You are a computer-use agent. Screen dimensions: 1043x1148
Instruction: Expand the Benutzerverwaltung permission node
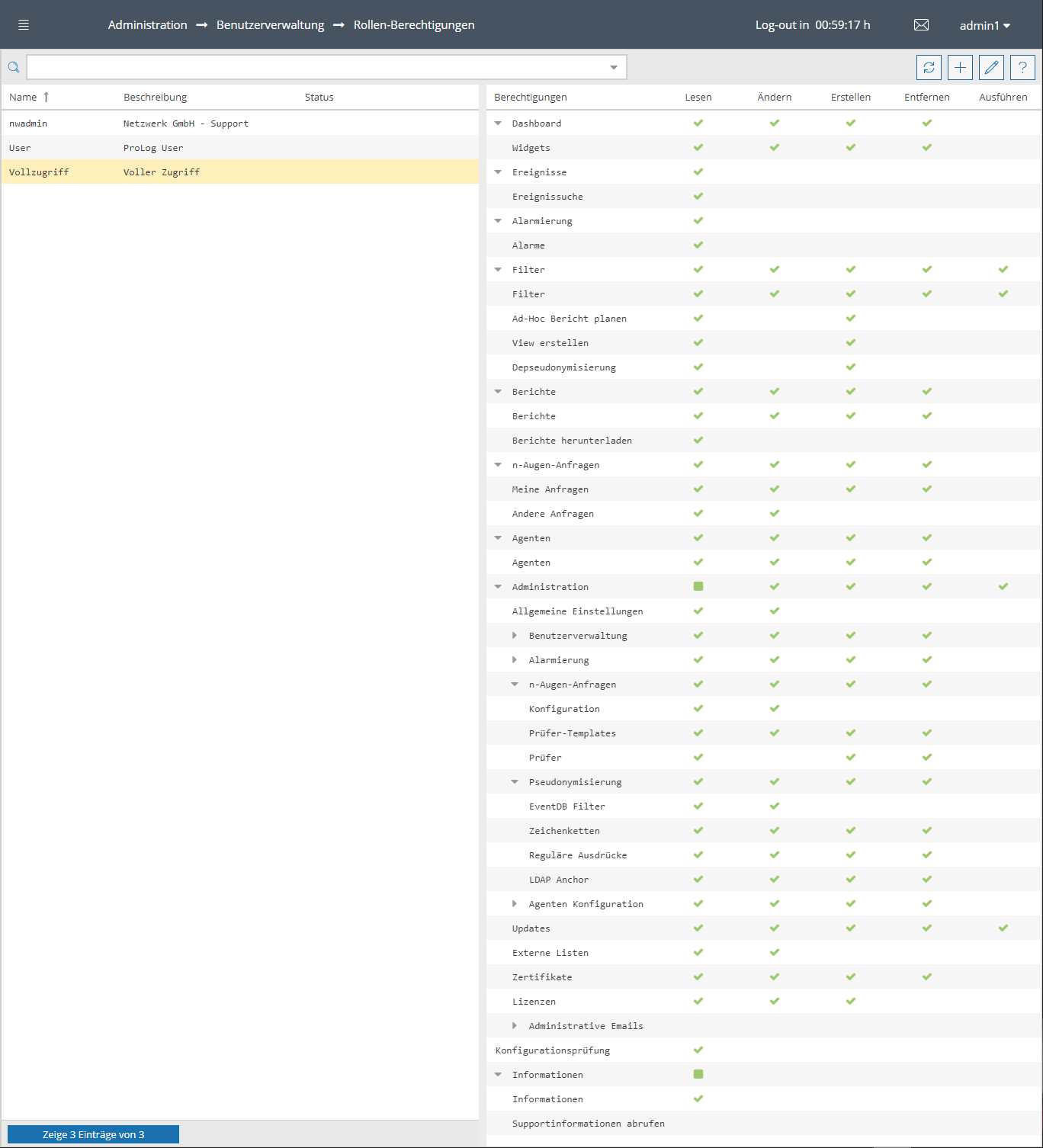pyautogui.click(x=515, y=636)
